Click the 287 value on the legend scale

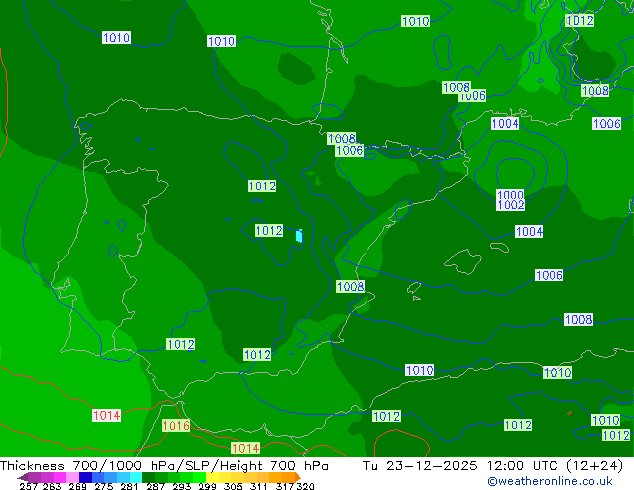tap(155, 486)
